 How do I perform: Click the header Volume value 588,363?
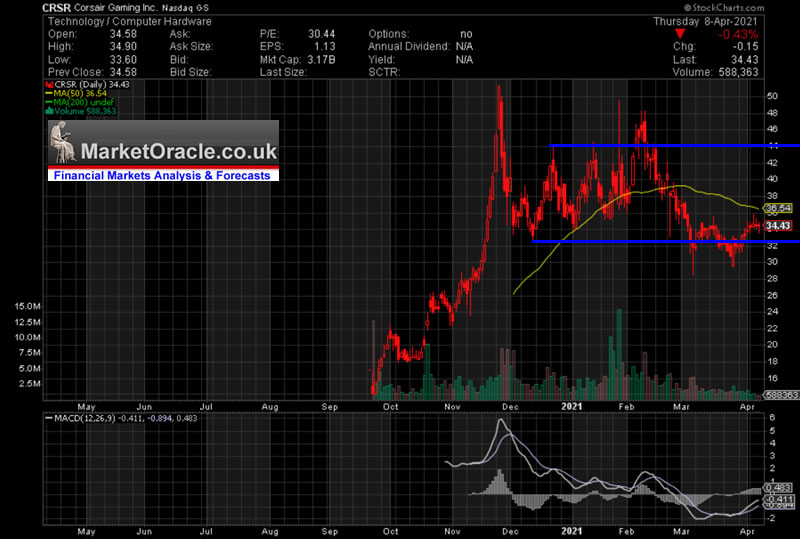point(738,72)
